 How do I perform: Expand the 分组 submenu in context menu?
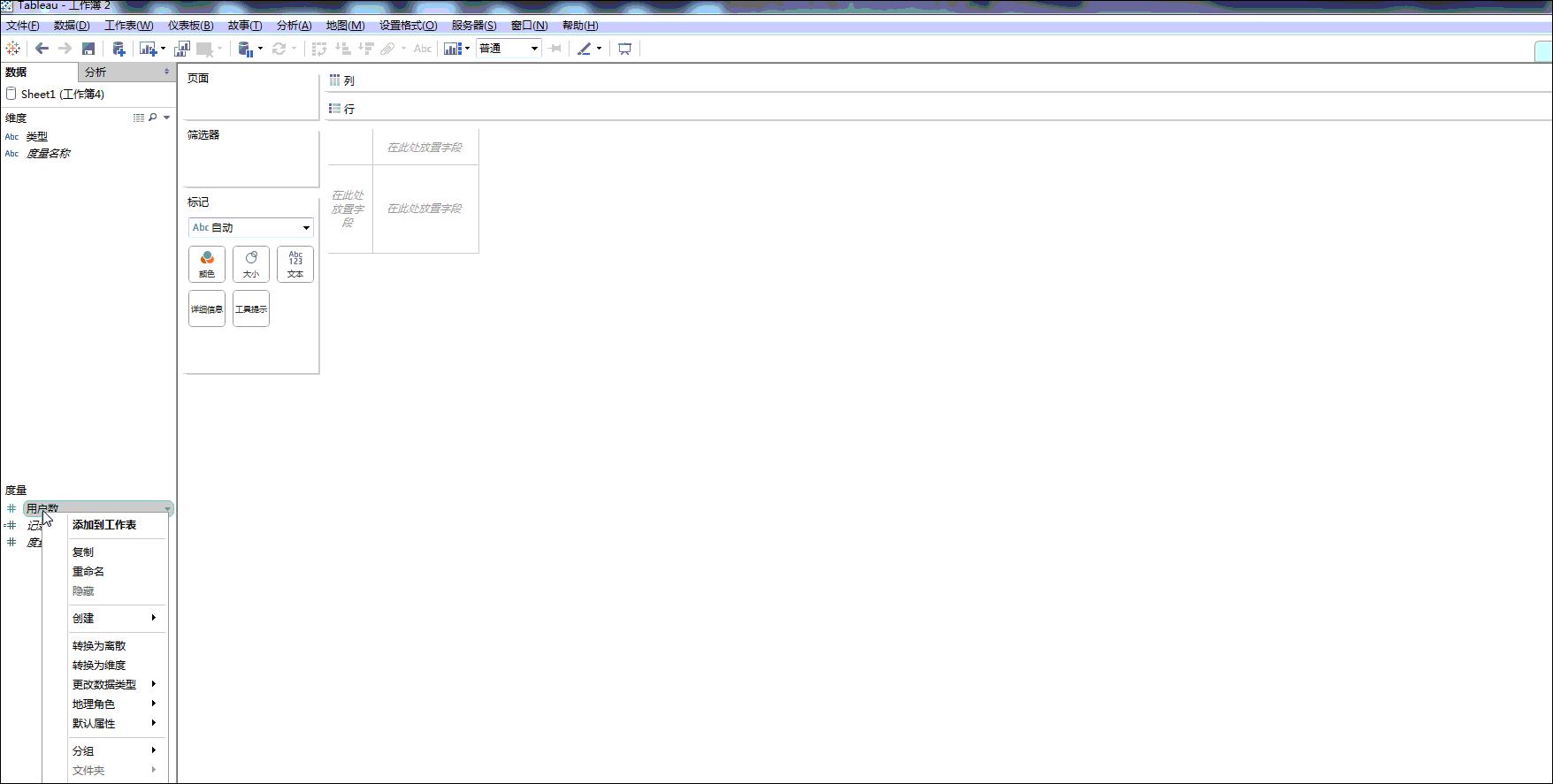[x=119, y=751]
